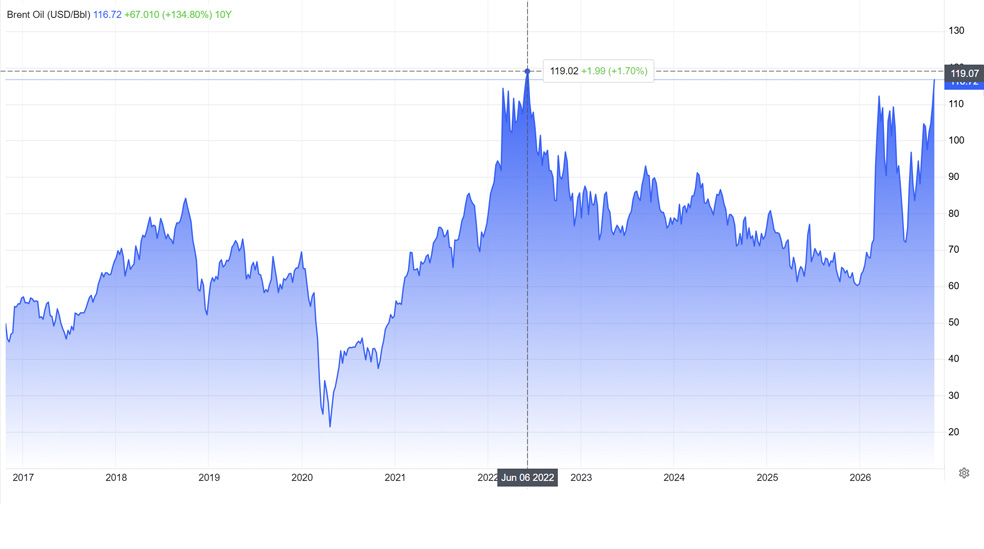The height and width of the screenshot is (549, 984).
Task: Click the 90 y-axis label
Action: click(954, 177)
